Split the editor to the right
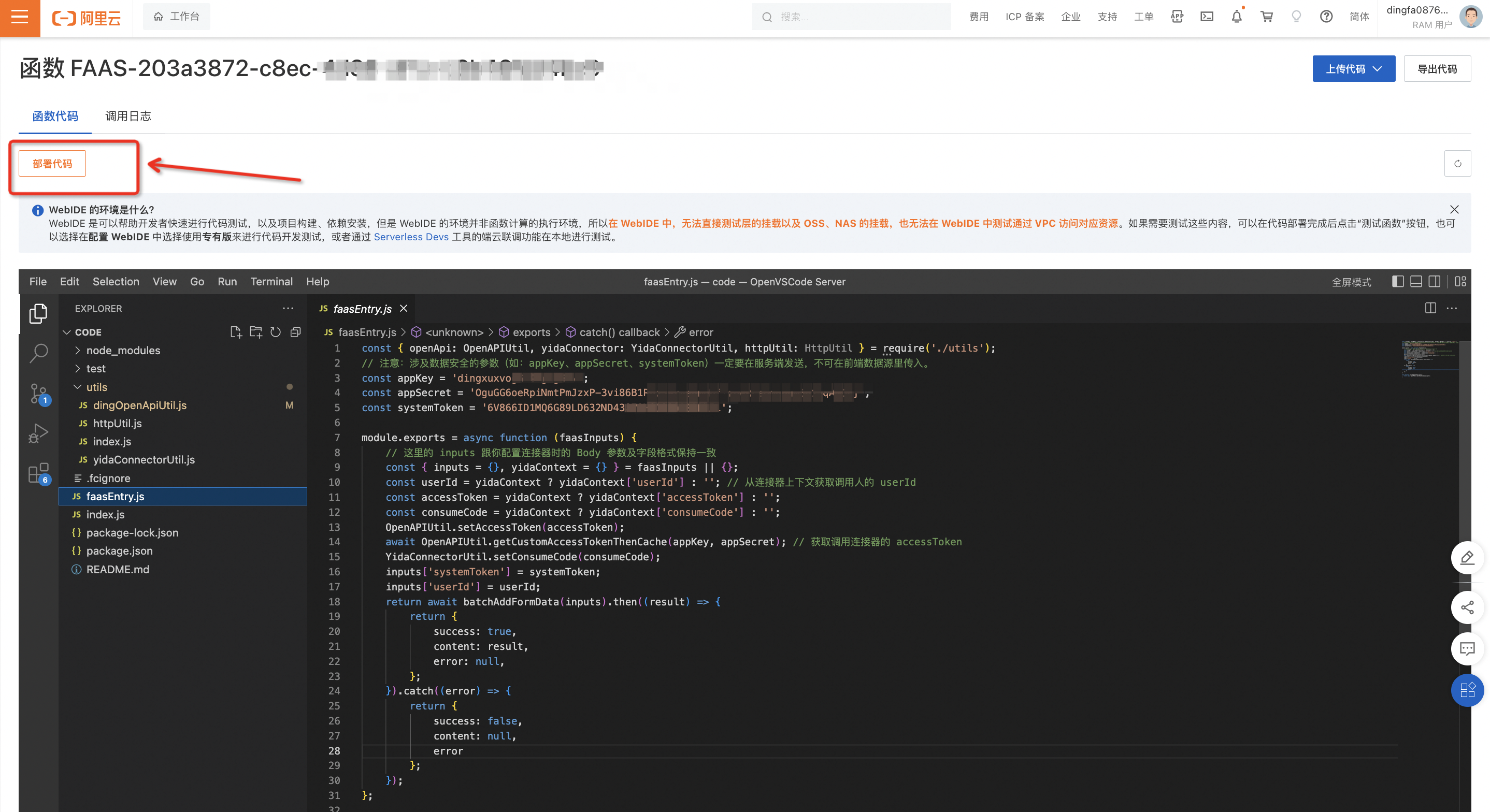The height and width of the screenshot is (812, 1490). coord(1430,308)
